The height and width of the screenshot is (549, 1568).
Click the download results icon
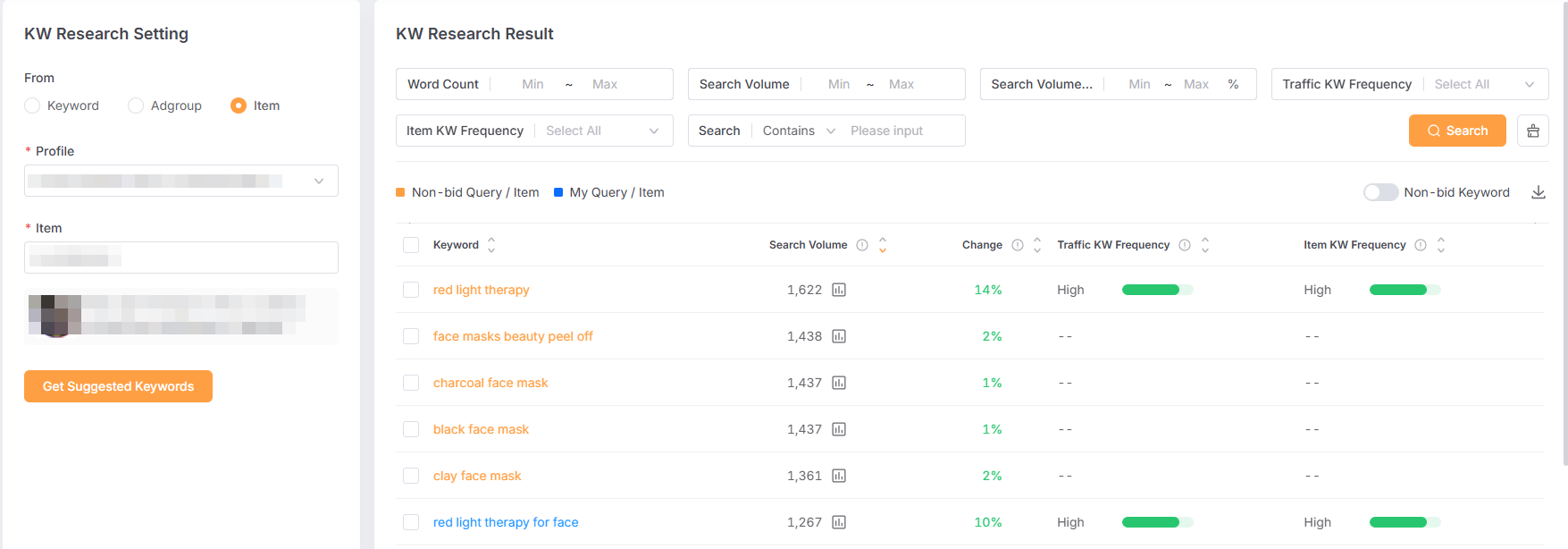1538,192
